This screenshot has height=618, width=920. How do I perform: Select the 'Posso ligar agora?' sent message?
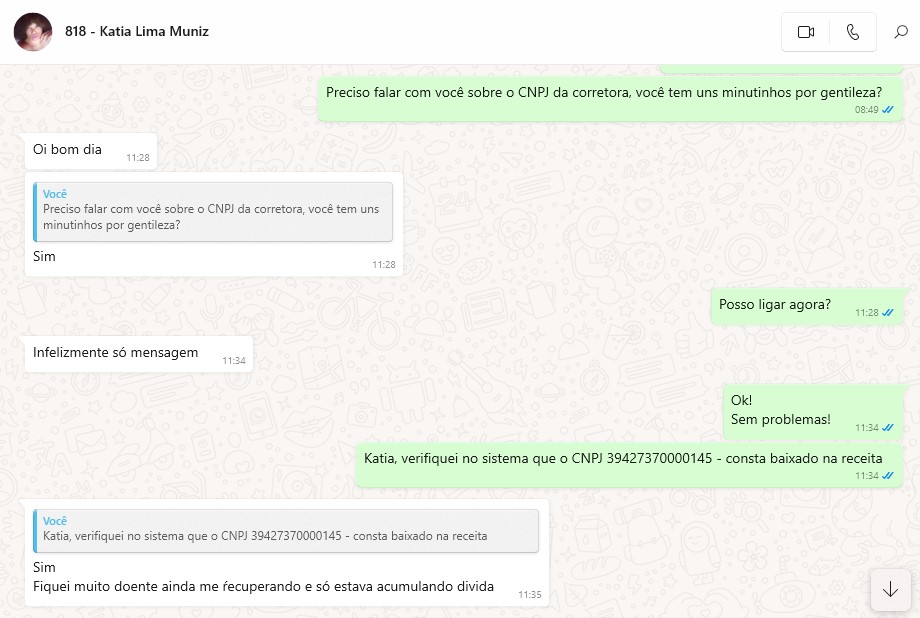[807, 306]
